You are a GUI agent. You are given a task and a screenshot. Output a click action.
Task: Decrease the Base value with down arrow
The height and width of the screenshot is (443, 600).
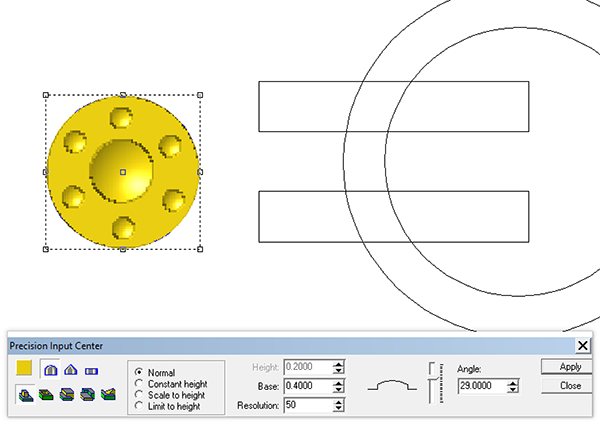(338, 389)
